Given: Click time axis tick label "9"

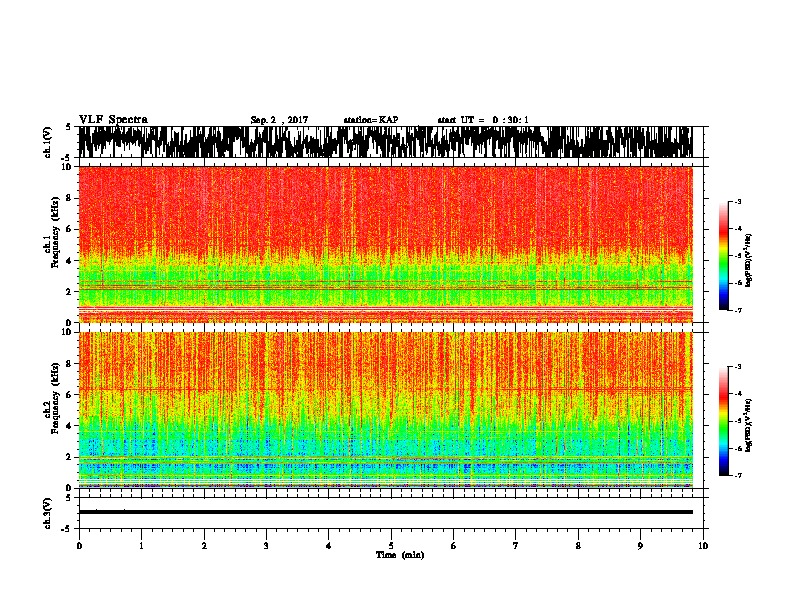Looking at the screenshot, I should pos(640,546).
